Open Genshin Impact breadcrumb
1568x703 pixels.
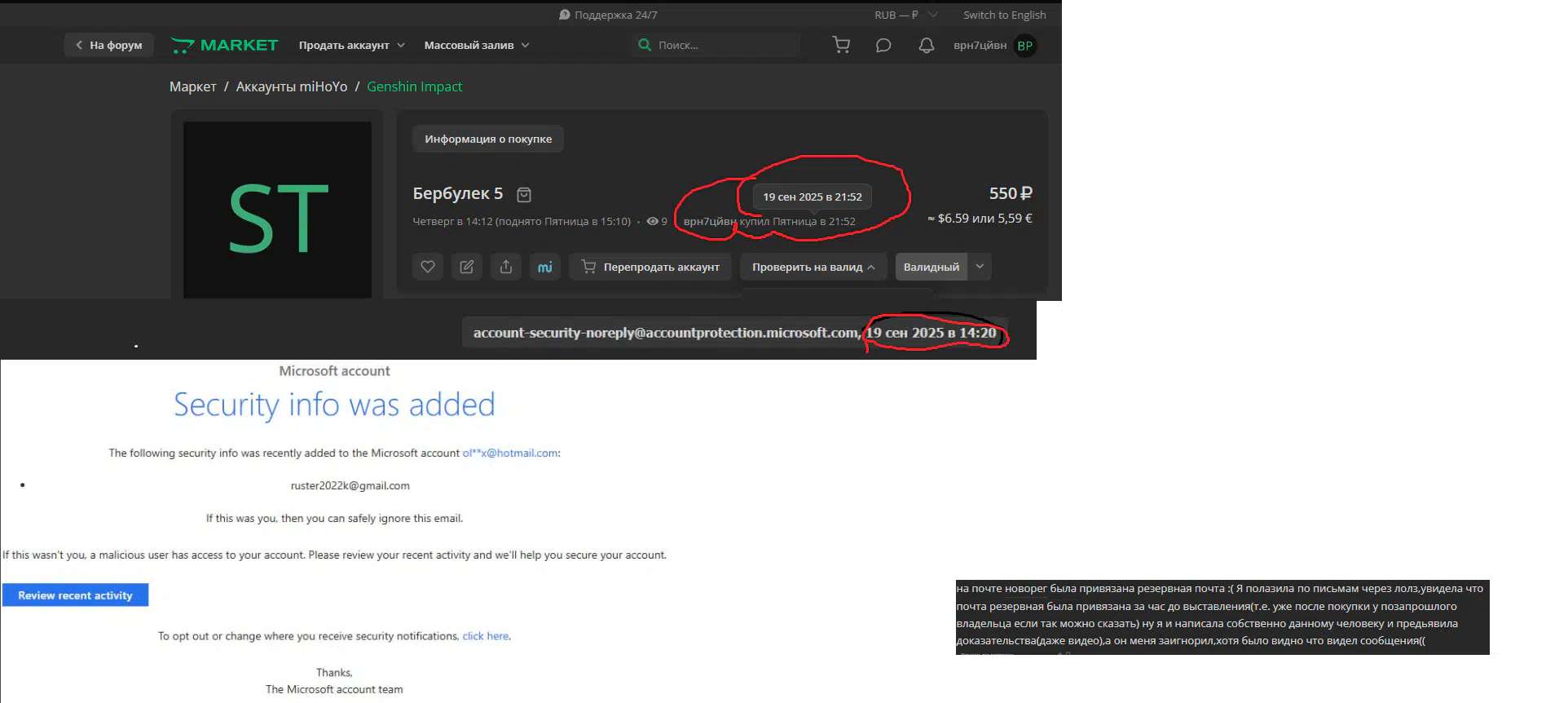click(x=414, y=86)
